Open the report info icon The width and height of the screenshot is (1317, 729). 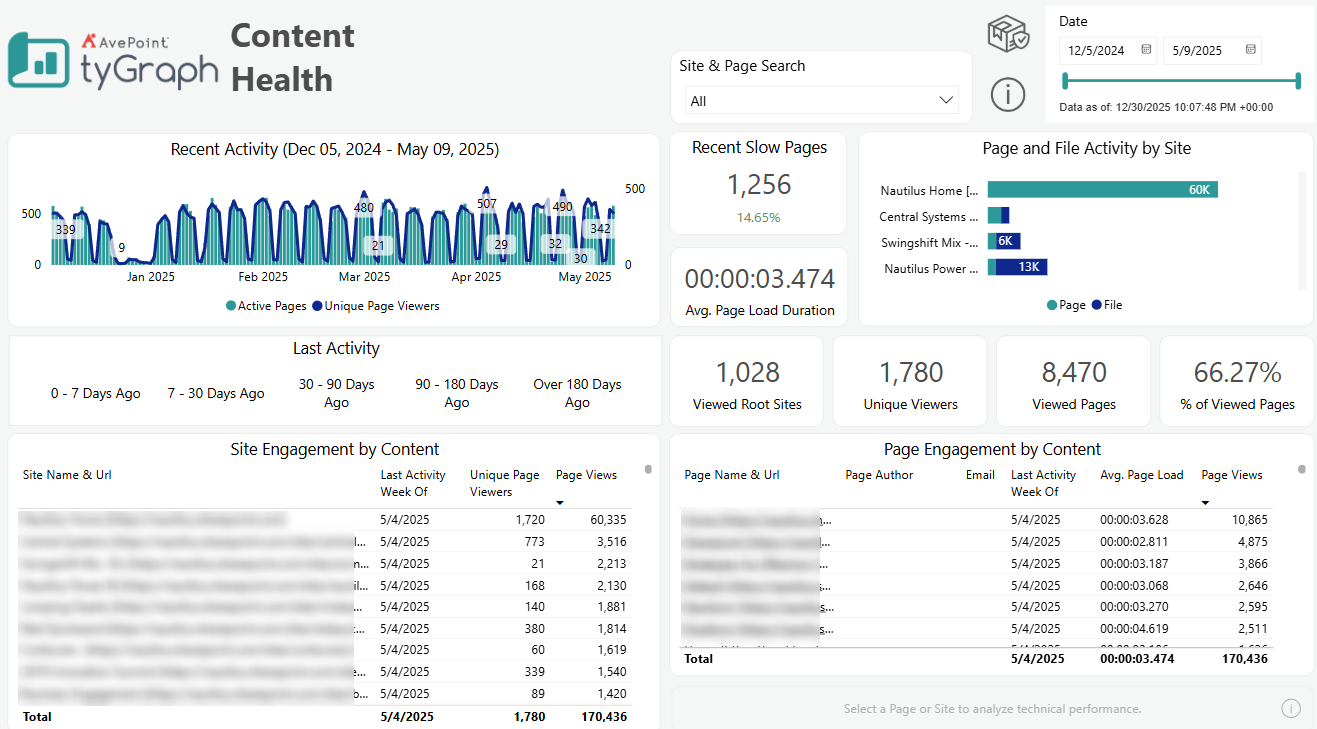click(1007, 95)
